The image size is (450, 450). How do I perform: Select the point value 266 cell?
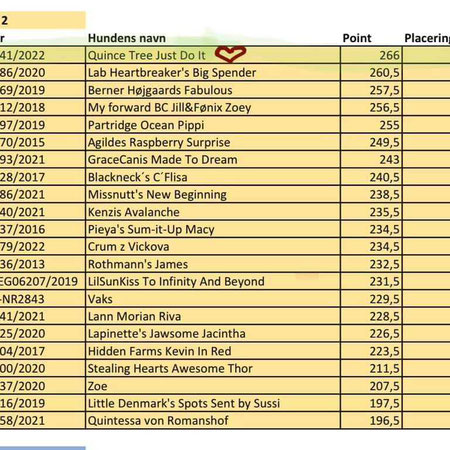[x=371, y=55]
